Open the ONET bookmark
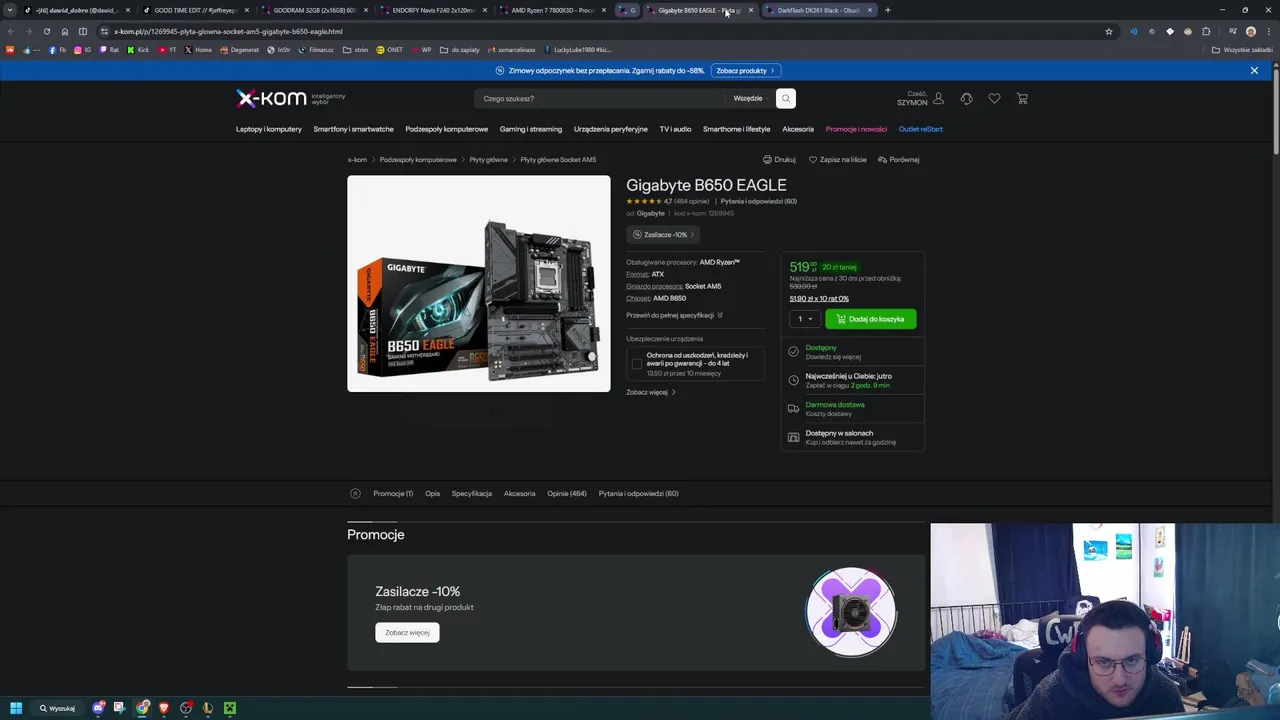The image size is (1280, 720). tap(389, 49)
